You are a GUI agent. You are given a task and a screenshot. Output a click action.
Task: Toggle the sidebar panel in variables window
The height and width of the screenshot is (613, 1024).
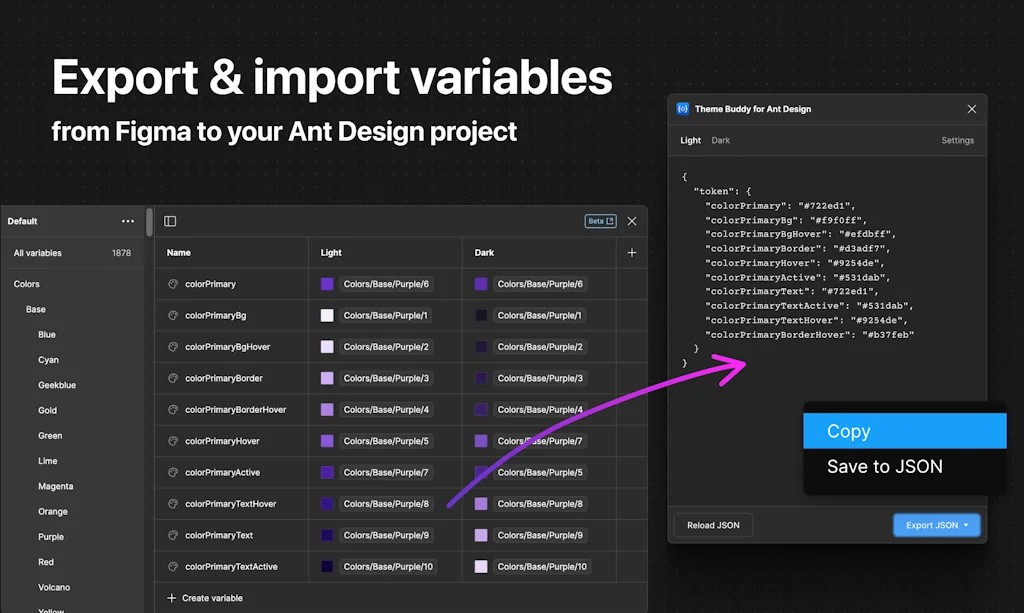click(x=170, y=221)
